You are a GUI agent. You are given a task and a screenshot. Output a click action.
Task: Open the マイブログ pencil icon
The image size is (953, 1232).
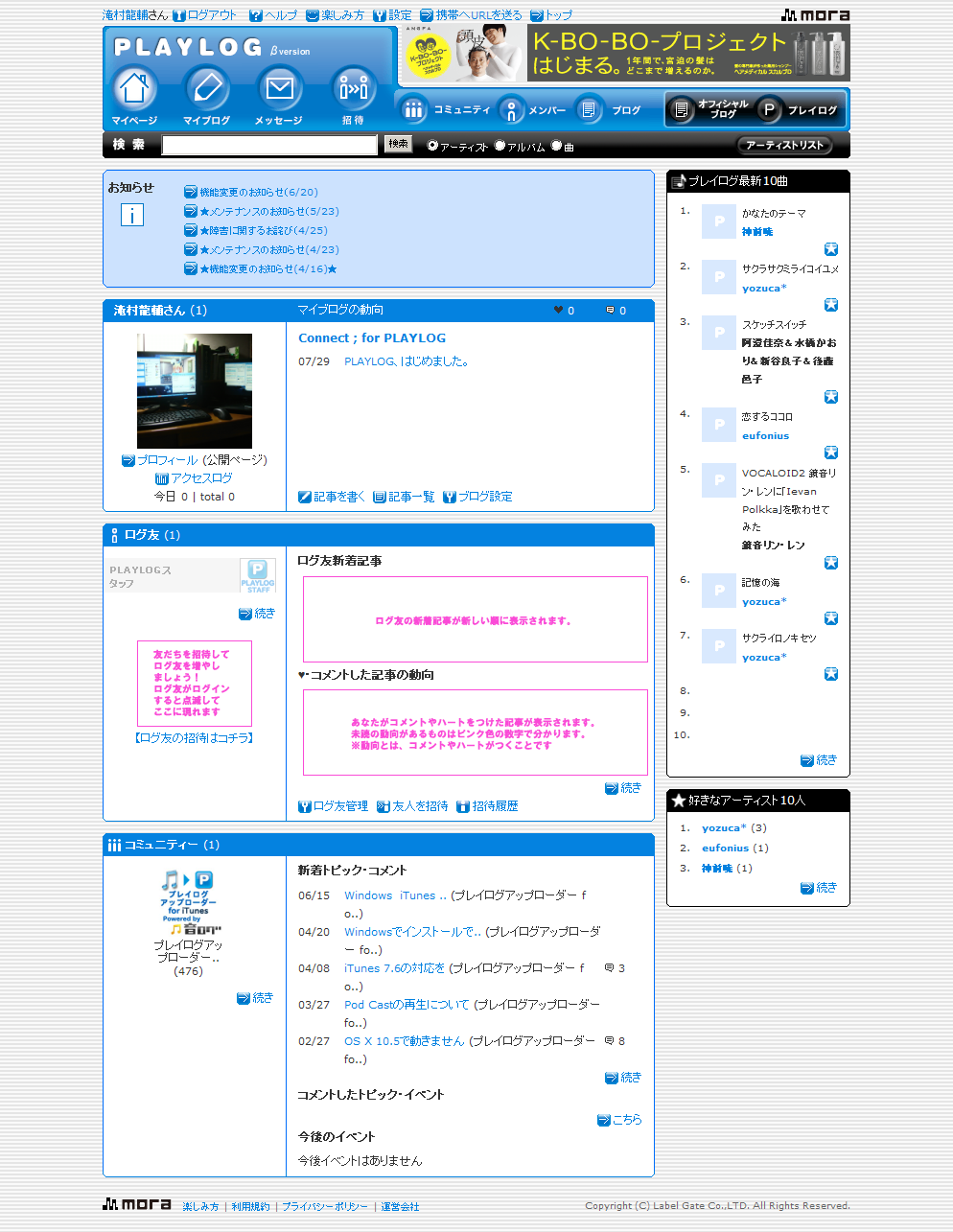pyautogui.click(x=207, y=90)
